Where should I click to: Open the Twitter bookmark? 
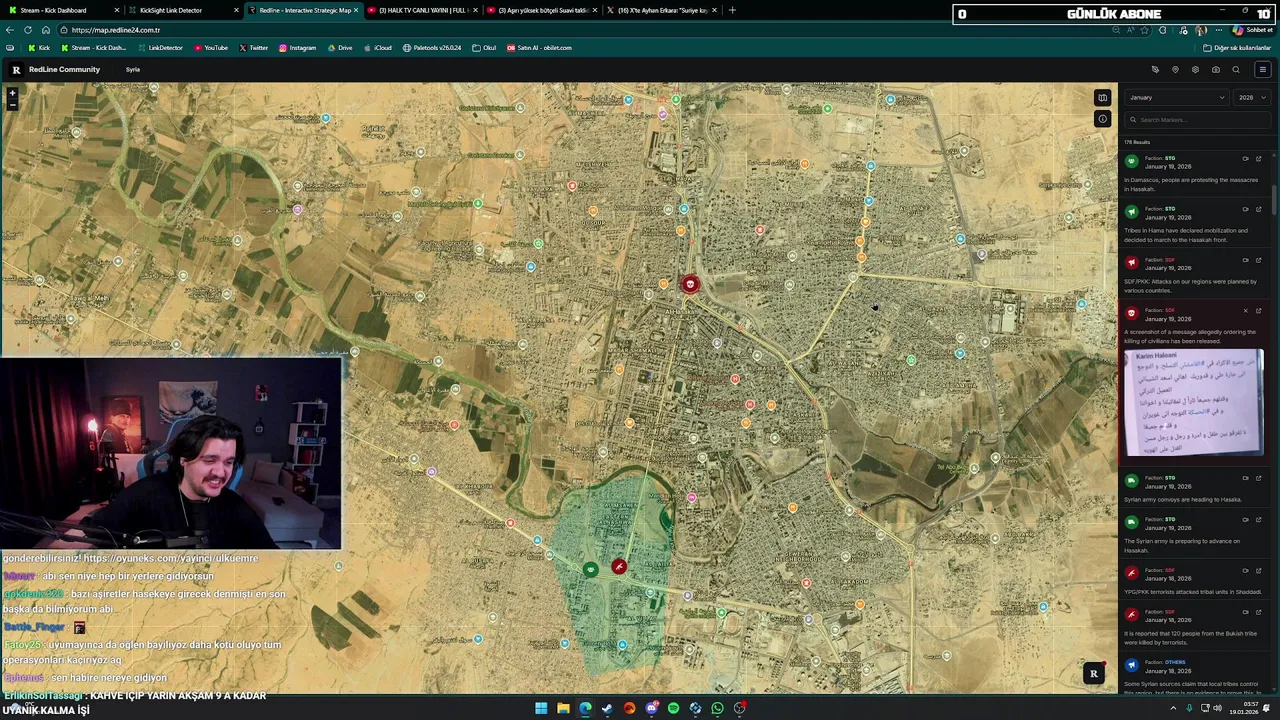point(253,48)
